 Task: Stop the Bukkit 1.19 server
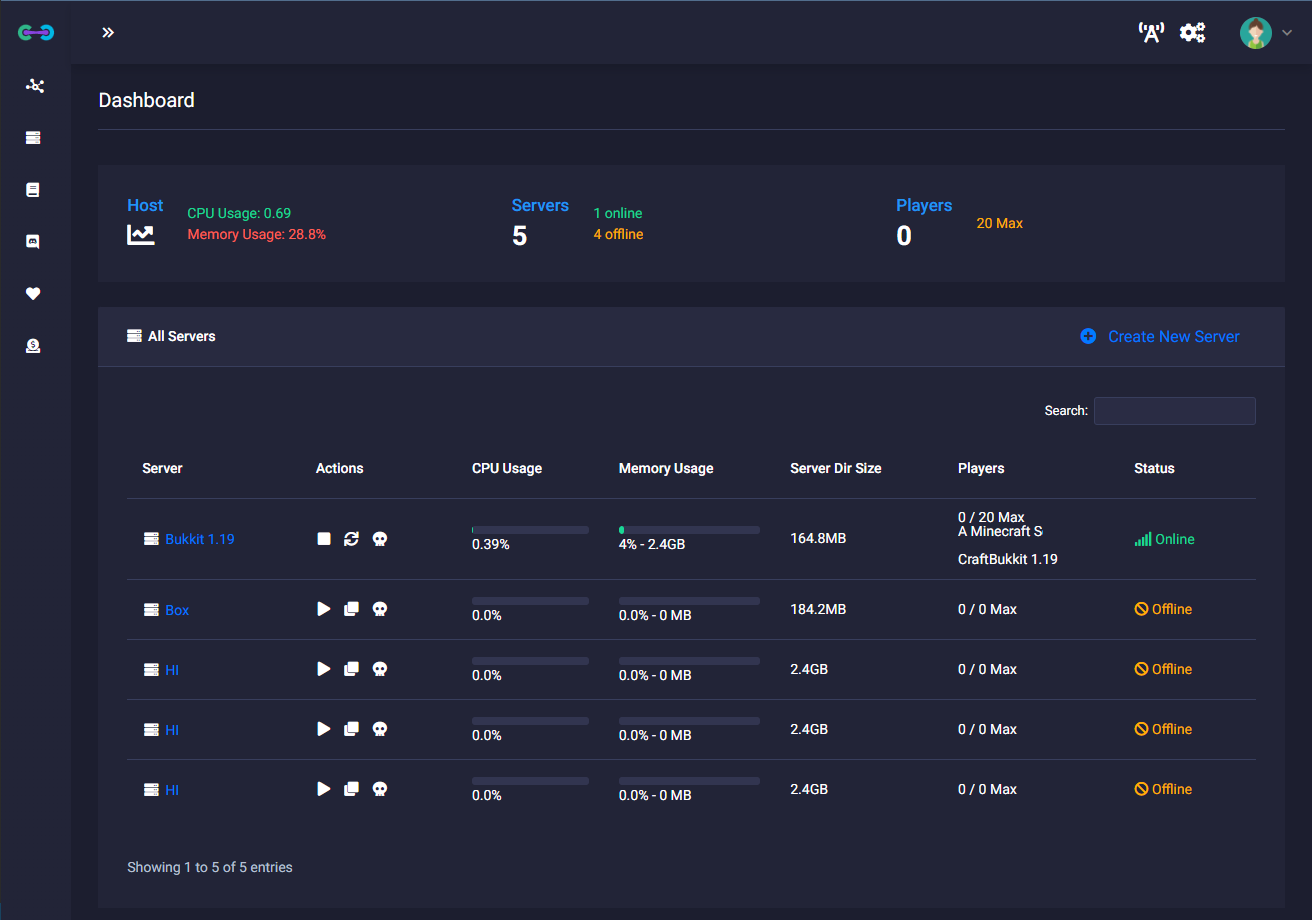(x=324, y=539)
